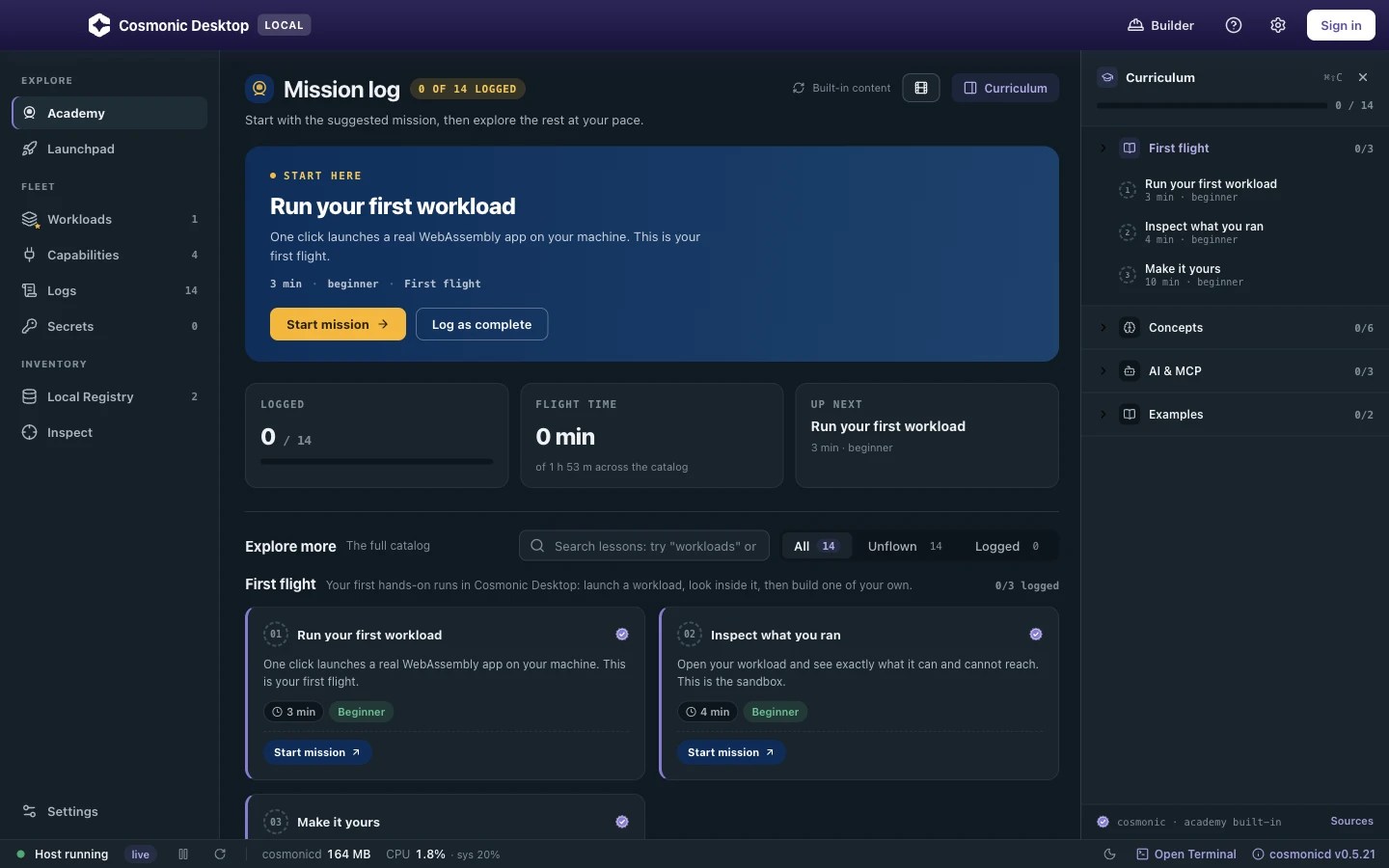Click the Search lessons input field
Viewport: 1389px width, 868px height.
(x=644, y=546)
